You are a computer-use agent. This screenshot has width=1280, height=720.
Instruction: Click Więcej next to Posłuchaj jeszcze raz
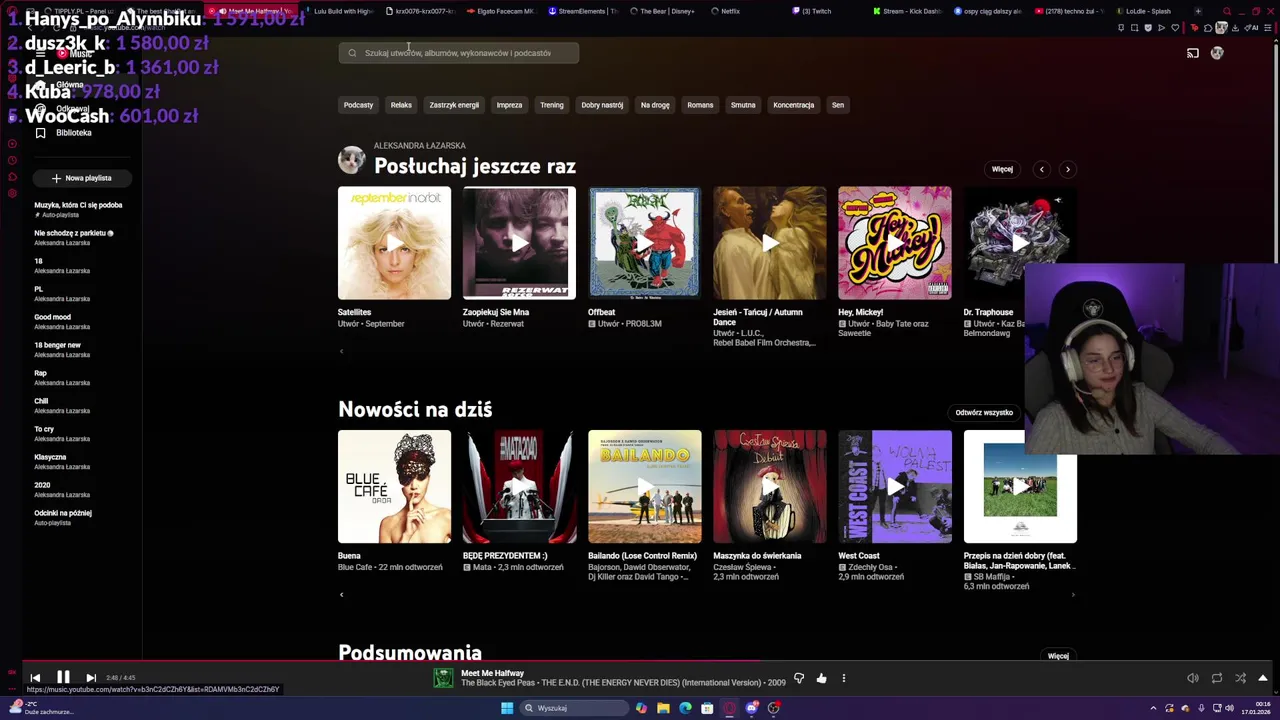(1002, 169)
